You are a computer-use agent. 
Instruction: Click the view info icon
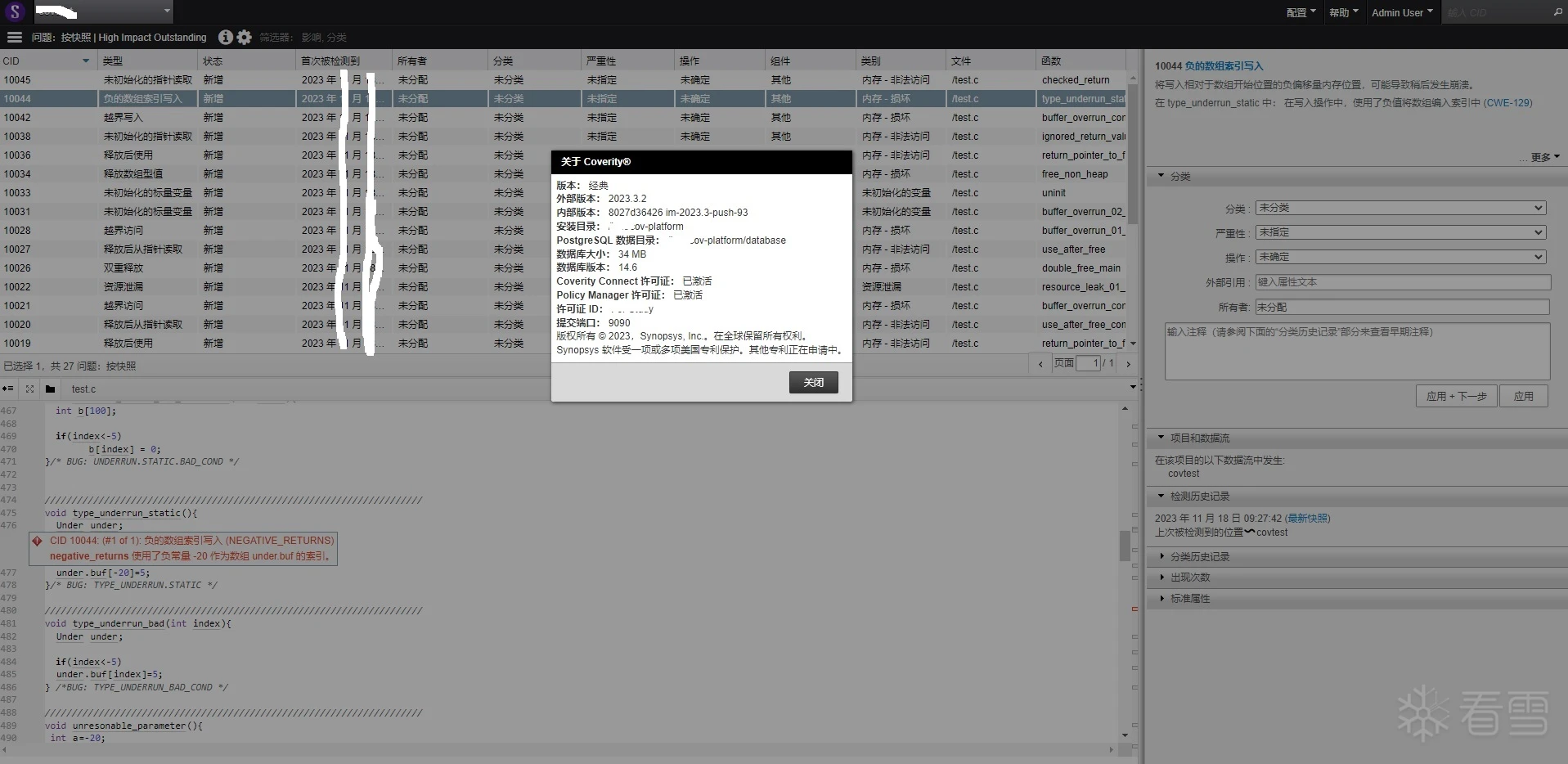pos(226,37)
